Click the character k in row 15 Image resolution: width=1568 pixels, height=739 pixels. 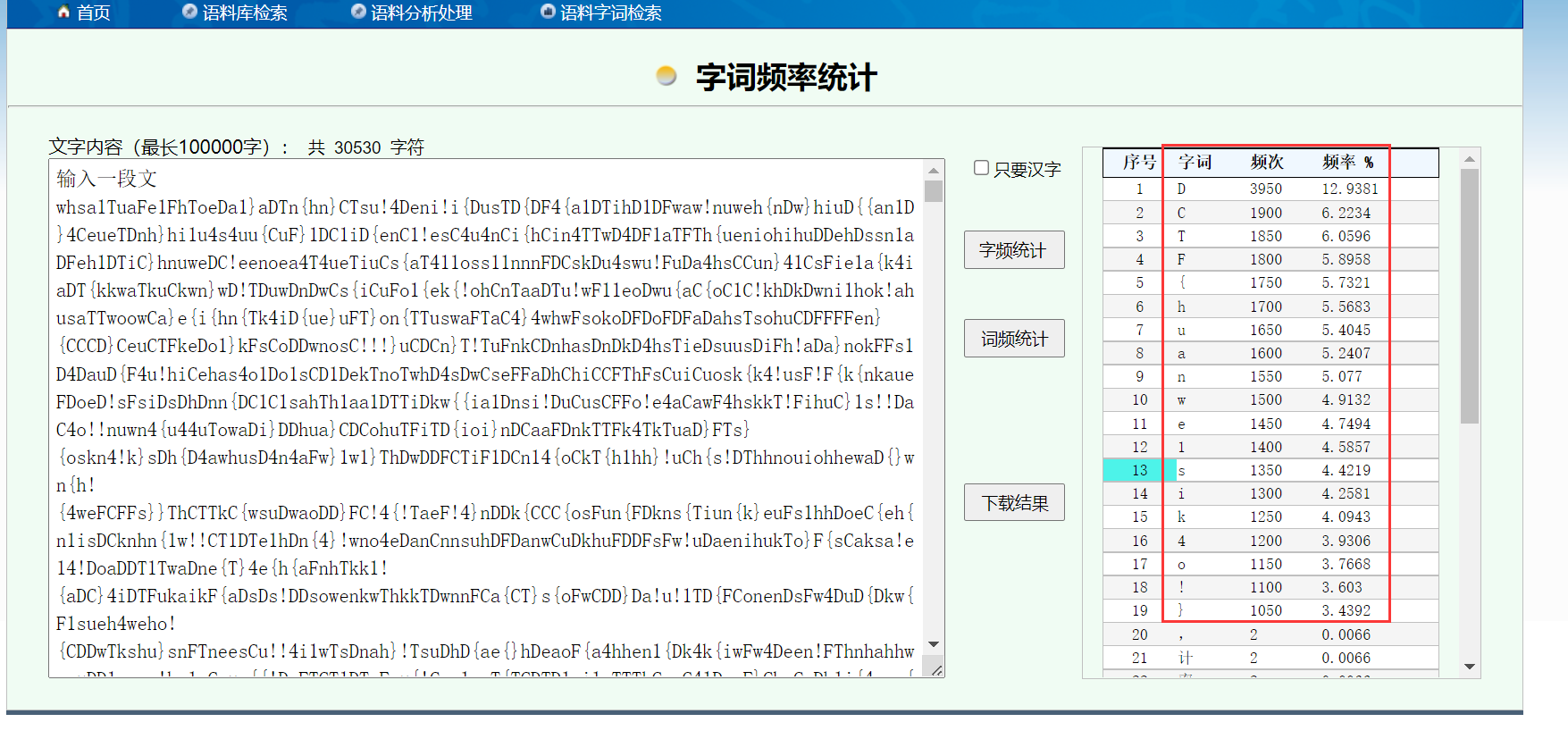(1181, 516)
